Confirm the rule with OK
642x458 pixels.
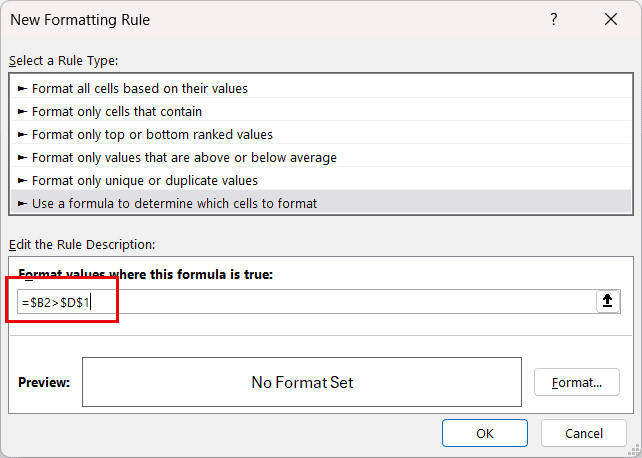pyautogui.click(x=485, y=433)
